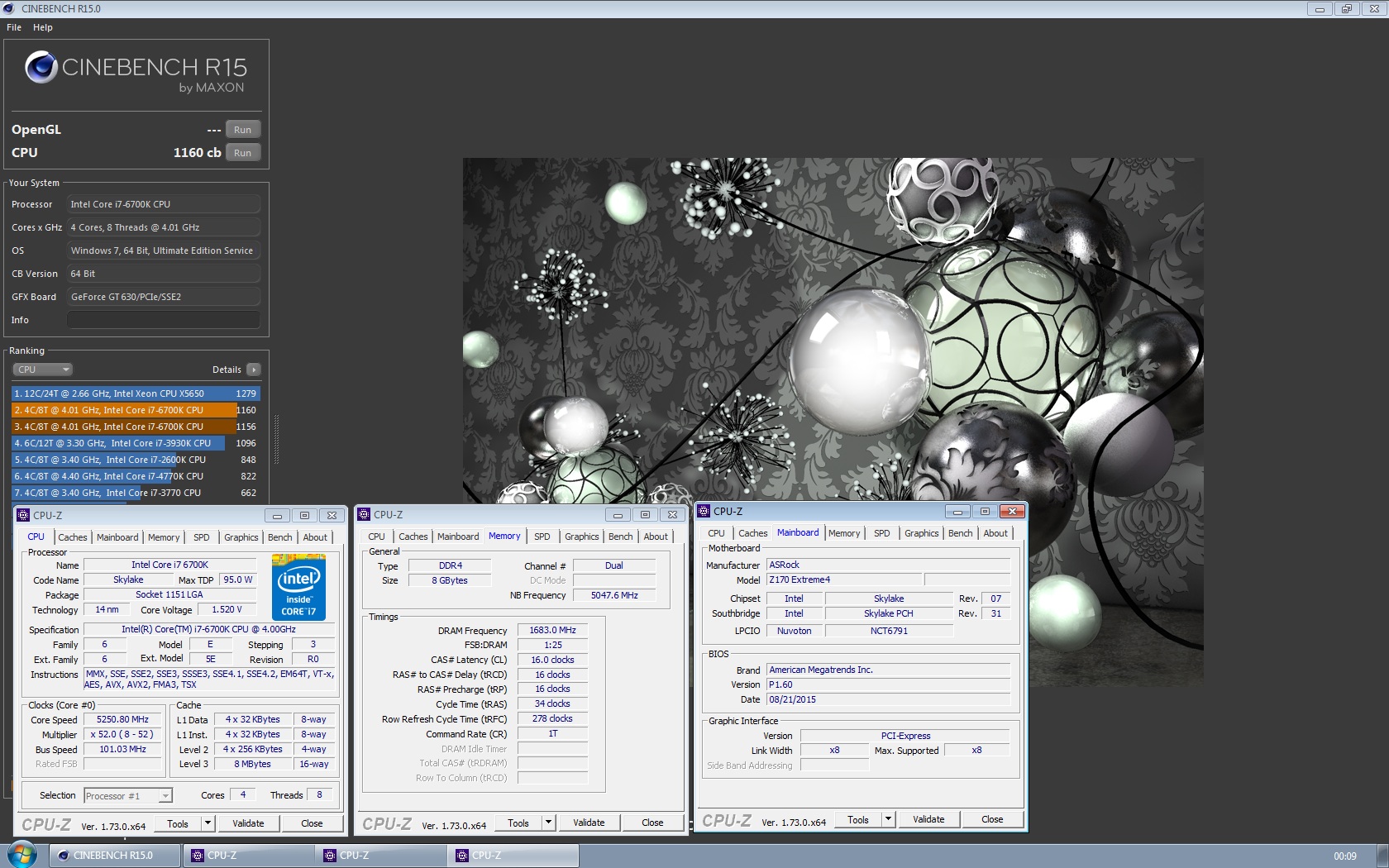Click the Core Voltage 1.520 V value
Image resolution: width=1389 pixels, height=868 pixels.
click(x=227, y=610)
